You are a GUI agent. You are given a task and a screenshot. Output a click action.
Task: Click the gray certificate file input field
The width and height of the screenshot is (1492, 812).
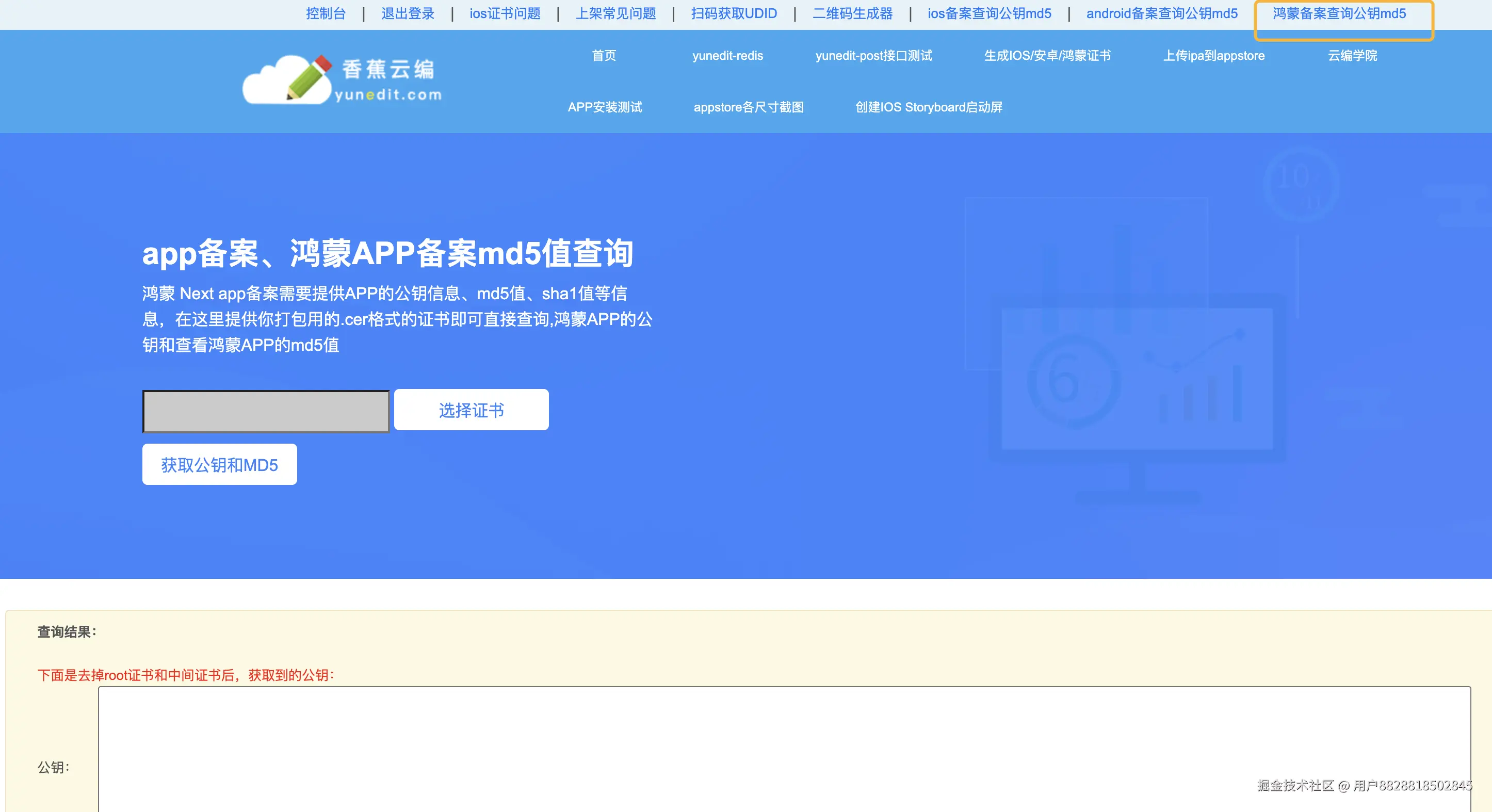(x=266, y=411)
